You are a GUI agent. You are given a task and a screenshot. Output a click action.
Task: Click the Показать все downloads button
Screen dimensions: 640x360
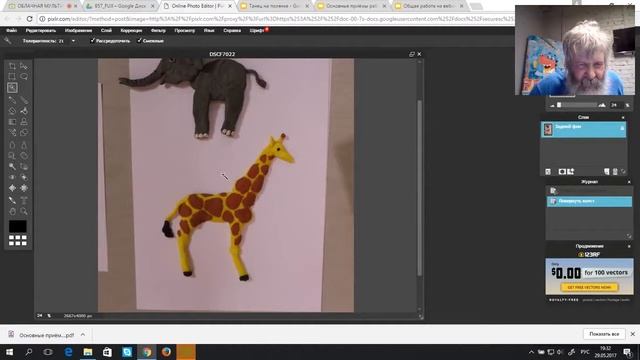[604, 334]
